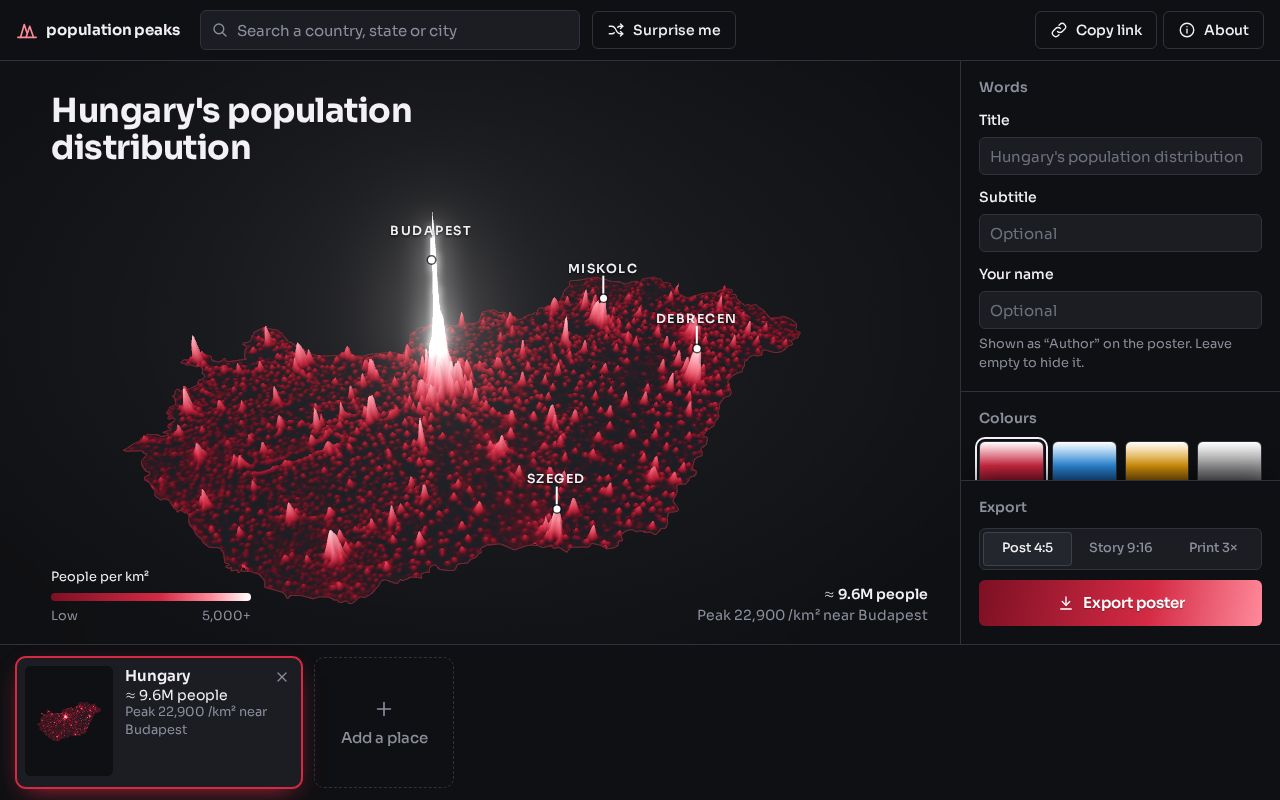Click the Miskolc marker dot on the map

click(603, 298)
